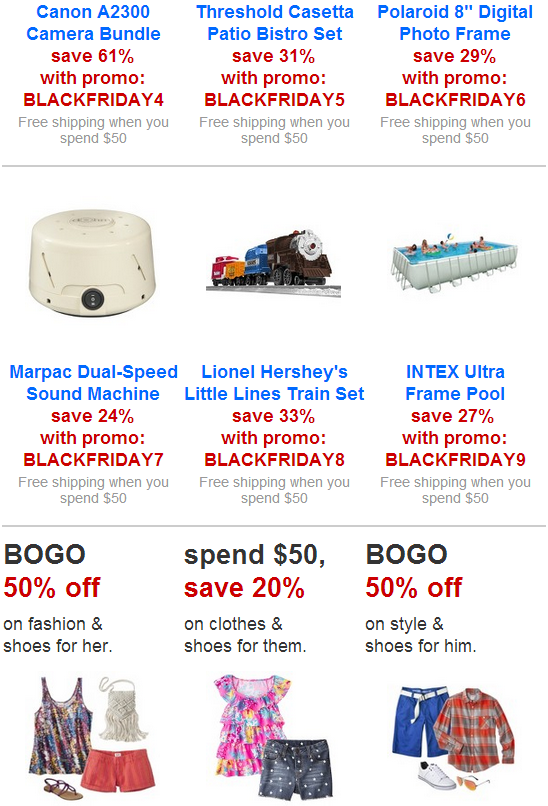Select the BLACKFRIDAY5 promo code text
The width and height of the screenshot is (548, 806).
[x=274, y=100]
